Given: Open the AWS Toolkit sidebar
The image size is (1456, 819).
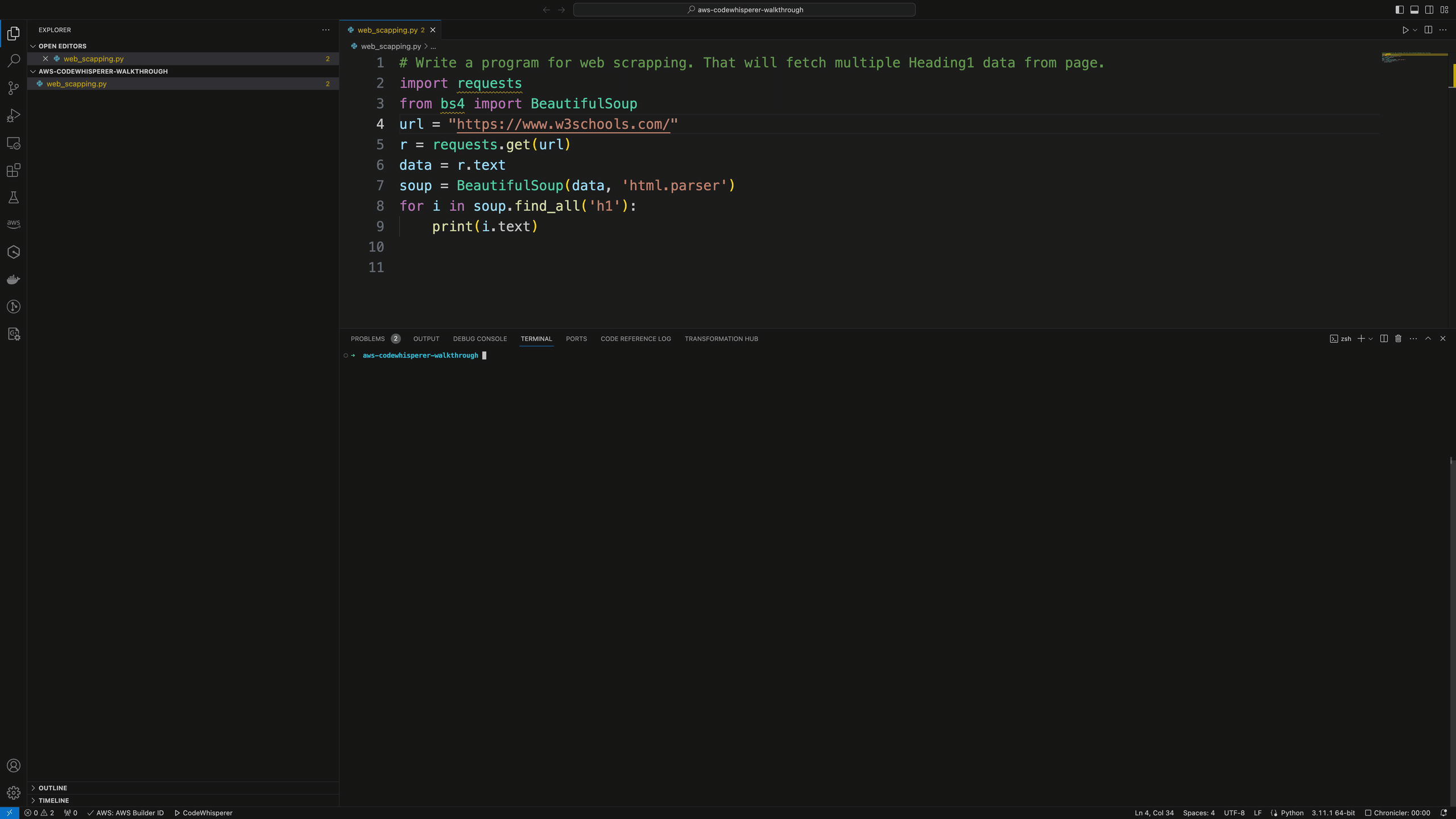Looking at the screenshot, I should point(14,224).
